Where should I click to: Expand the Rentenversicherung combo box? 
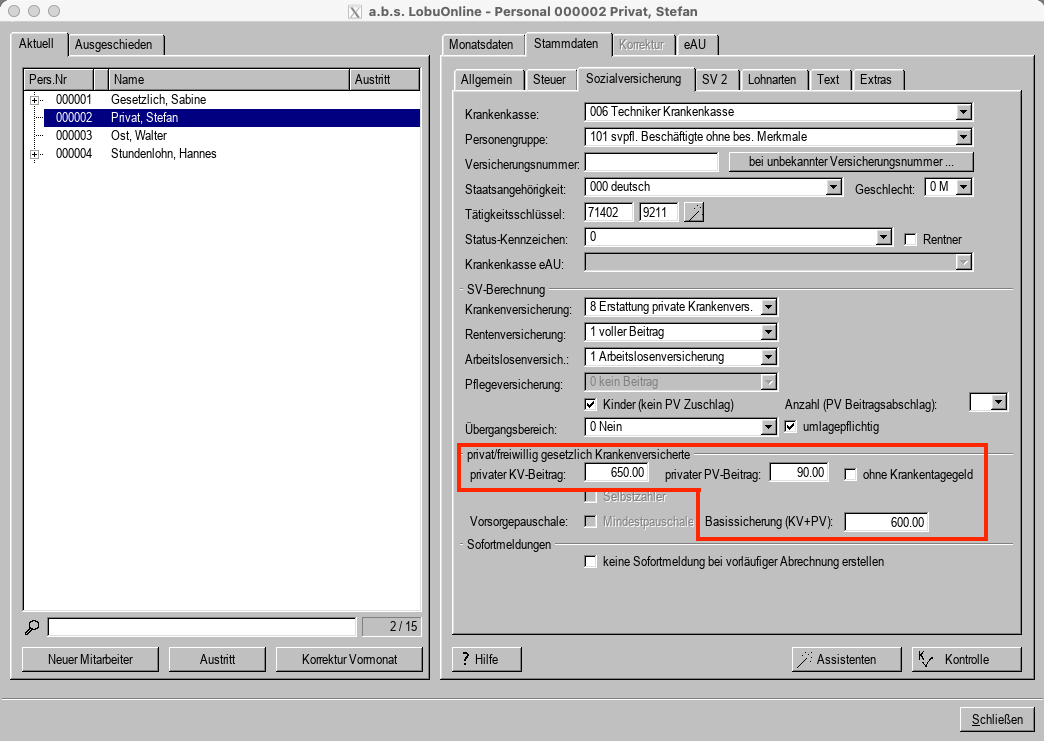pyautogui.click(x=768, y=332)
